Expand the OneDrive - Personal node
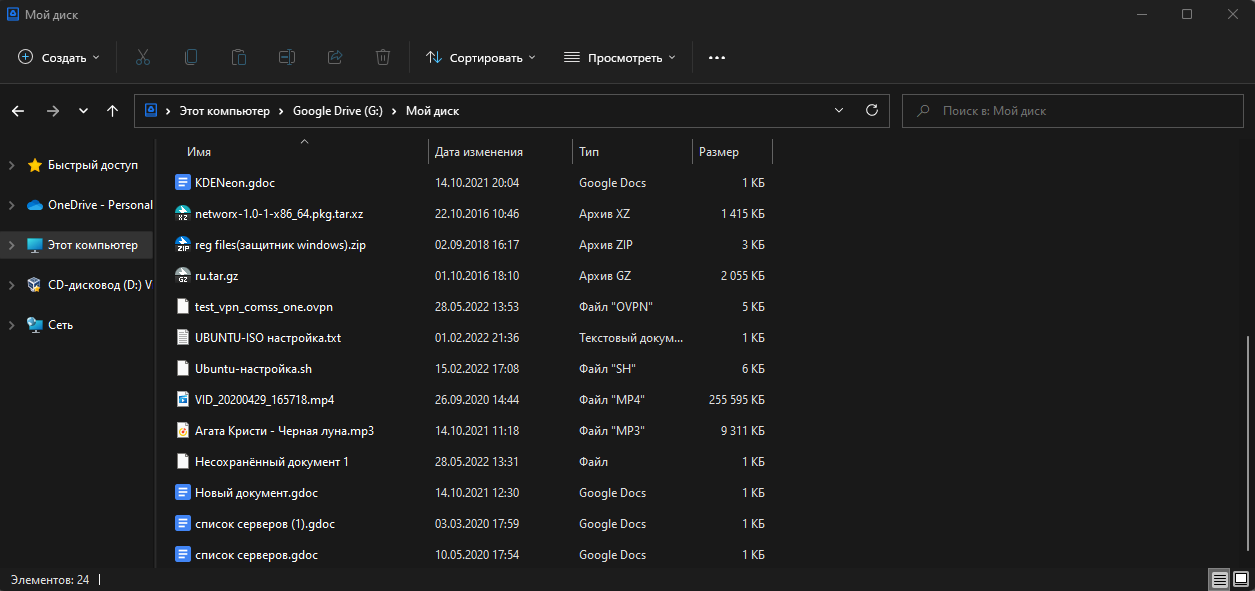Screen dimensions: 1255x591 tap(11, 205)
